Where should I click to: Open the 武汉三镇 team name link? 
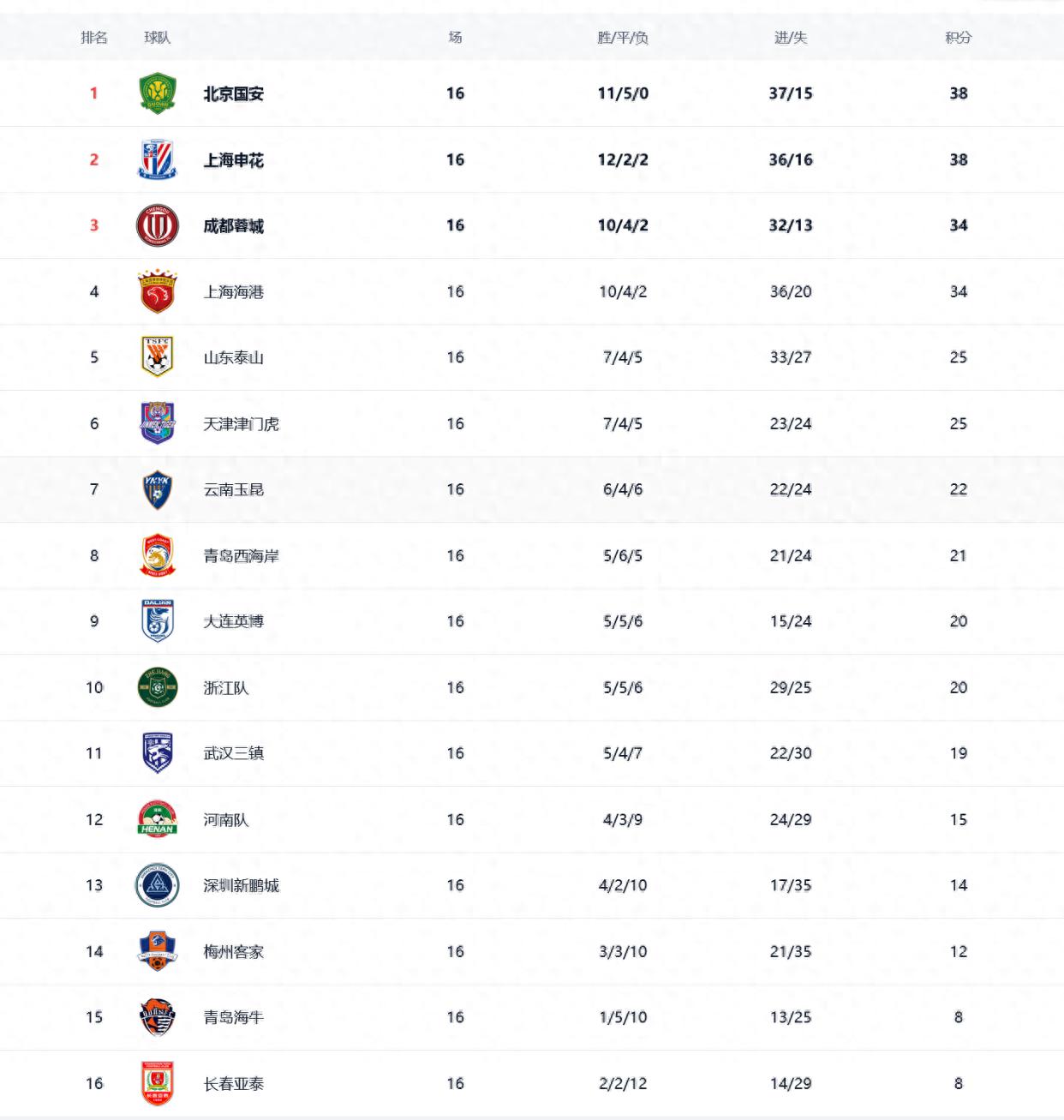pos(233,753)
